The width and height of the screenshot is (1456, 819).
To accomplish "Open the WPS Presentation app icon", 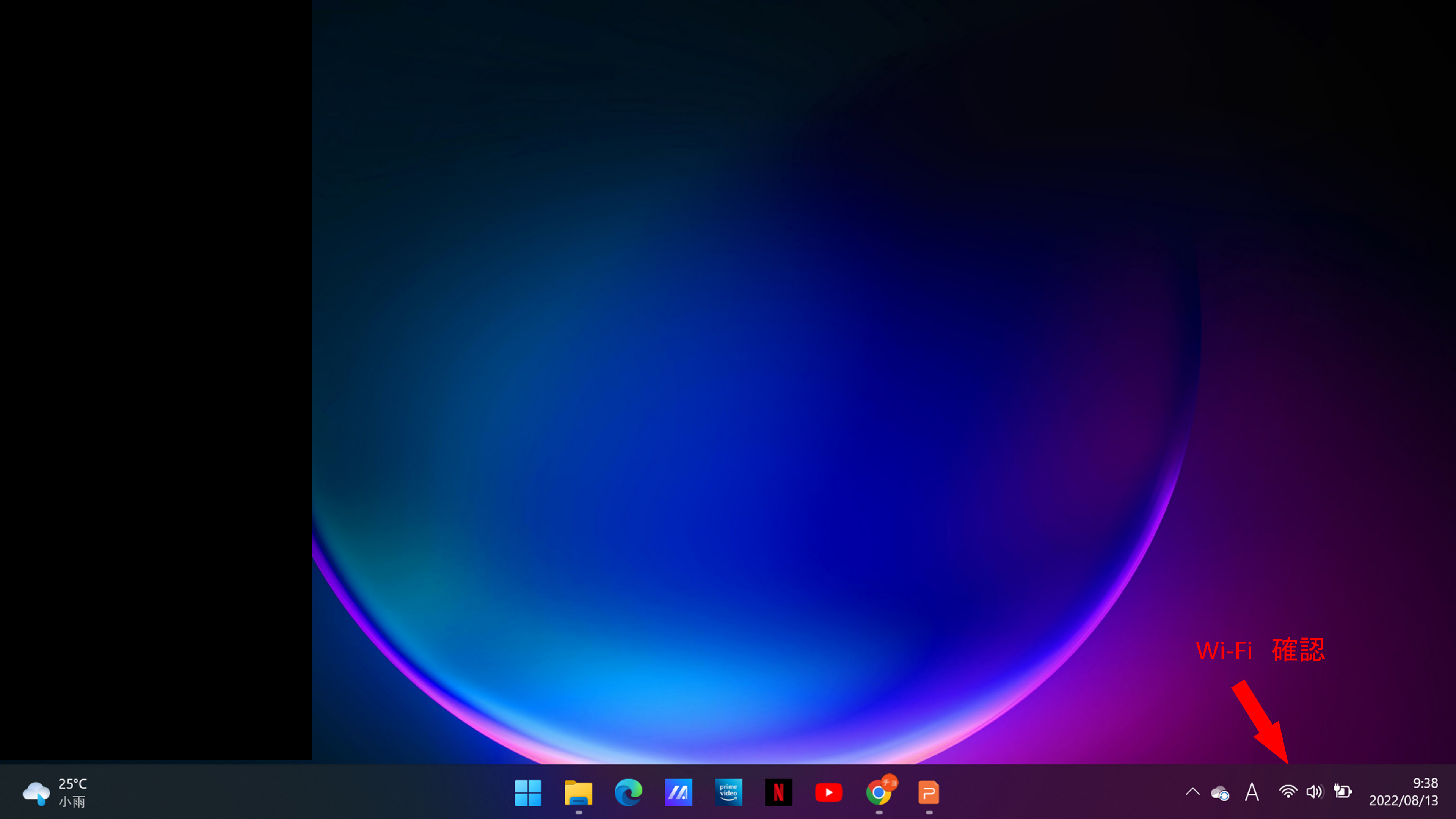I will pos(929,792).
